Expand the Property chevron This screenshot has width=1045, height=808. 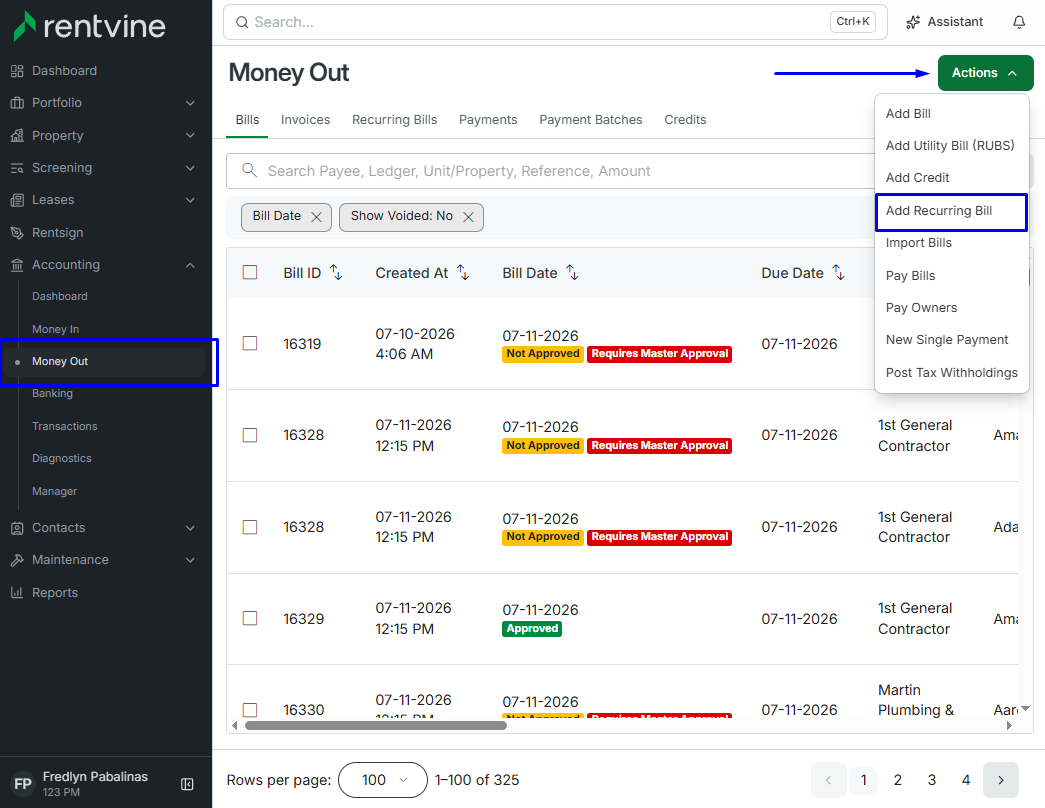tap(190, 135)
